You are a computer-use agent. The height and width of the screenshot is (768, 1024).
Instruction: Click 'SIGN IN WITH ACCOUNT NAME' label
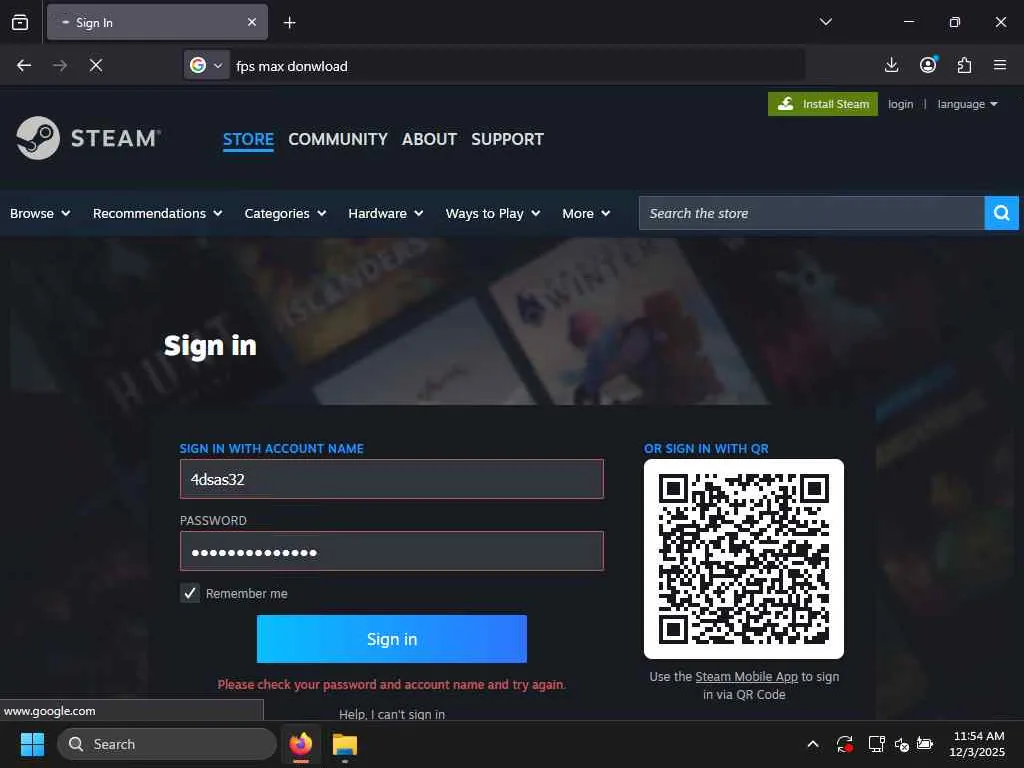coord(272,449)
